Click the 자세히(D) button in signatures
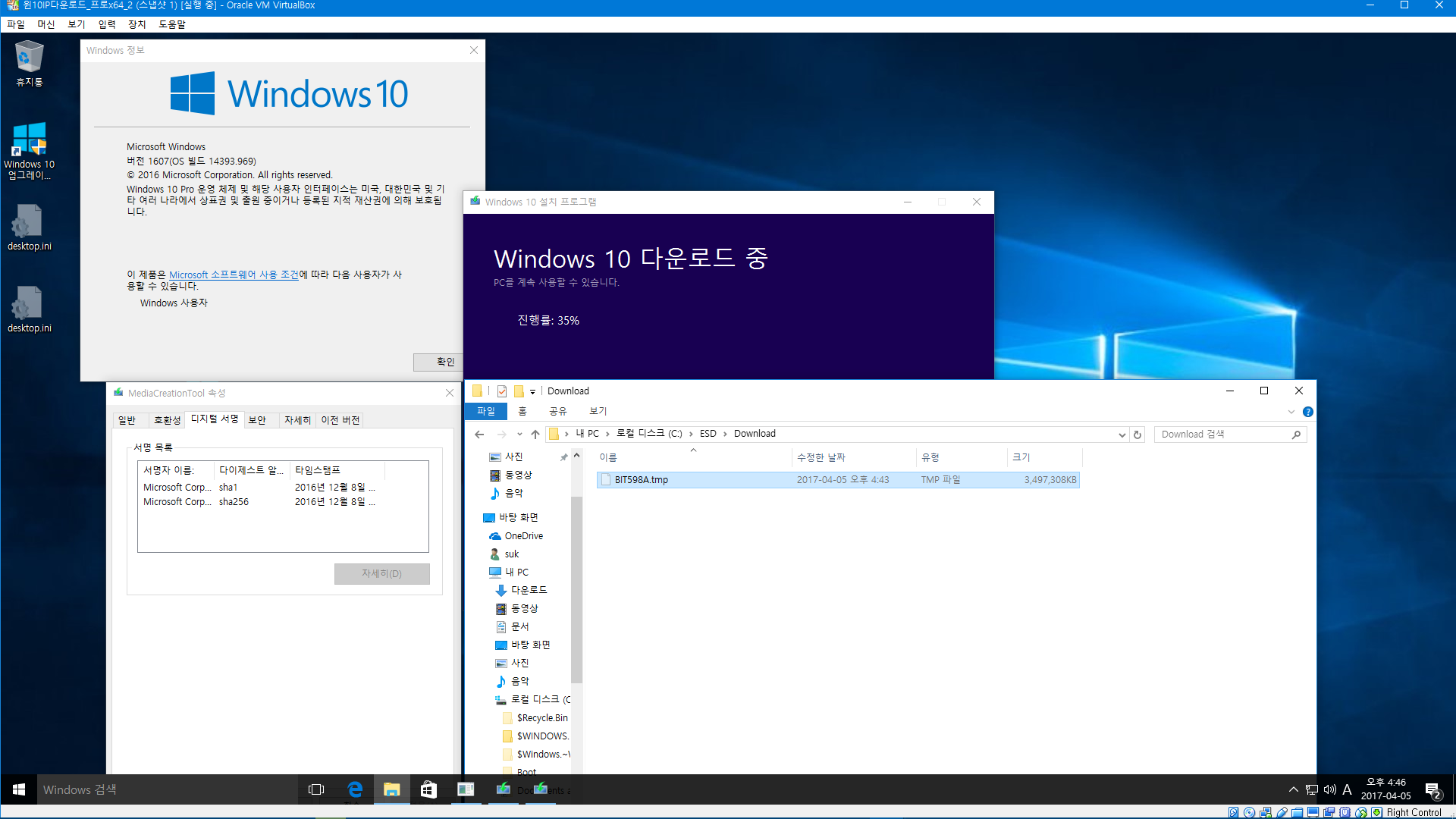The image size is (1456, 819). point(381,573)
